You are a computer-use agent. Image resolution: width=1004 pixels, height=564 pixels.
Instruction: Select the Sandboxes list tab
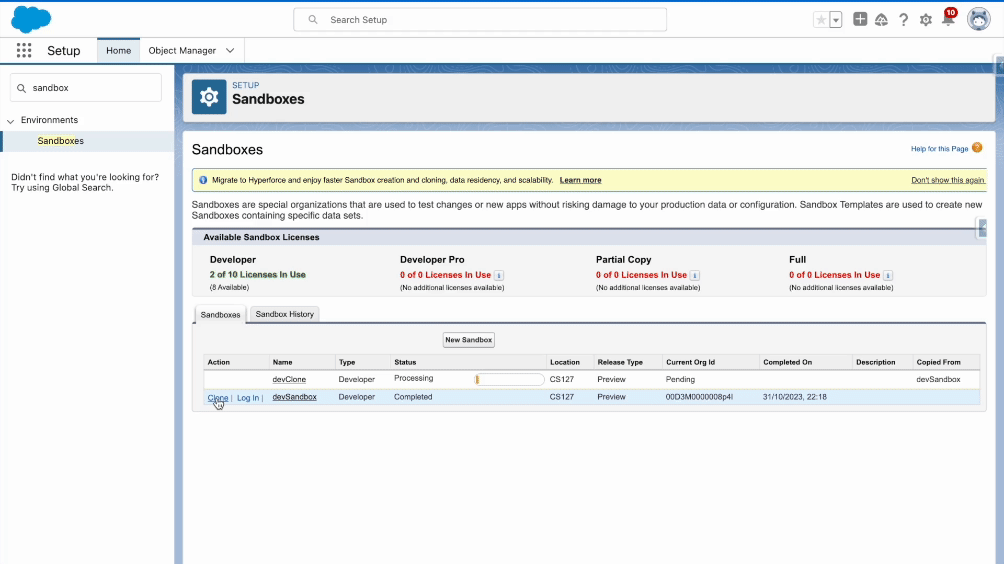click(x=220, y=315)
